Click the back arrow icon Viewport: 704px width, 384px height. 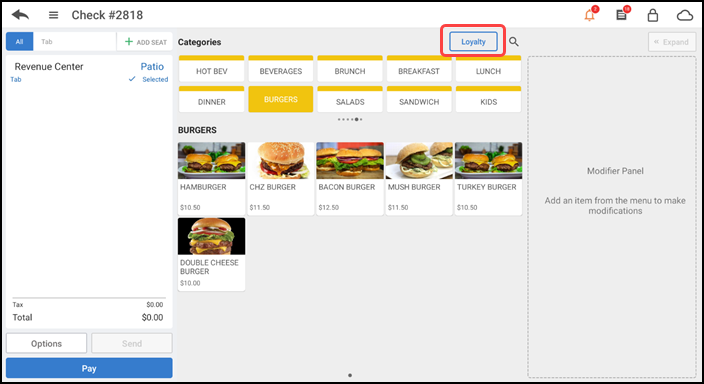[20, 15]
